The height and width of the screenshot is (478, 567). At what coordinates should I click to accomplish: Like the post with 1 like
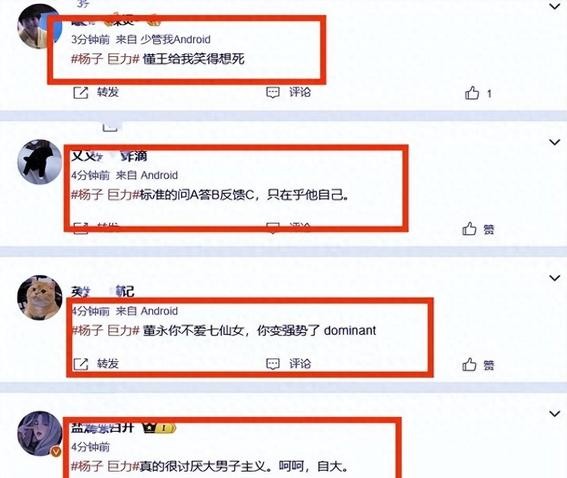coord(472,93)
